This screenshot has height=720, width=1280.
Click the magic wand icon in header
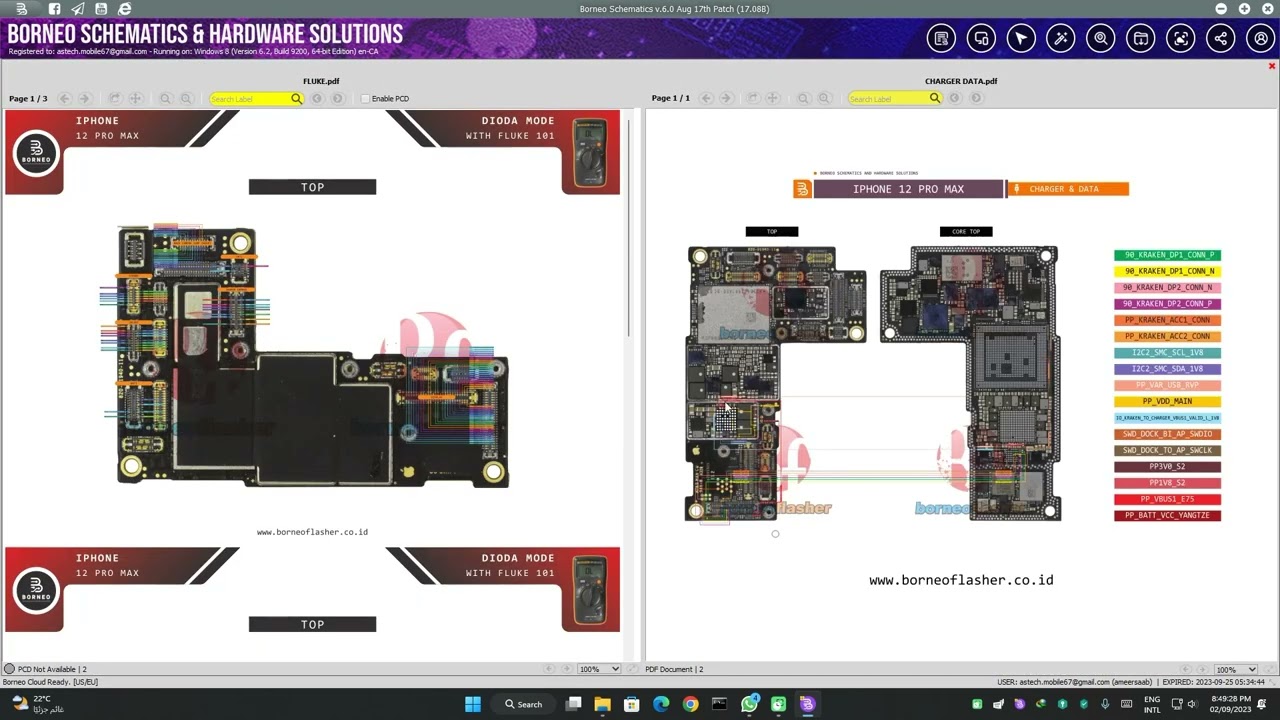coord(1061,38)
